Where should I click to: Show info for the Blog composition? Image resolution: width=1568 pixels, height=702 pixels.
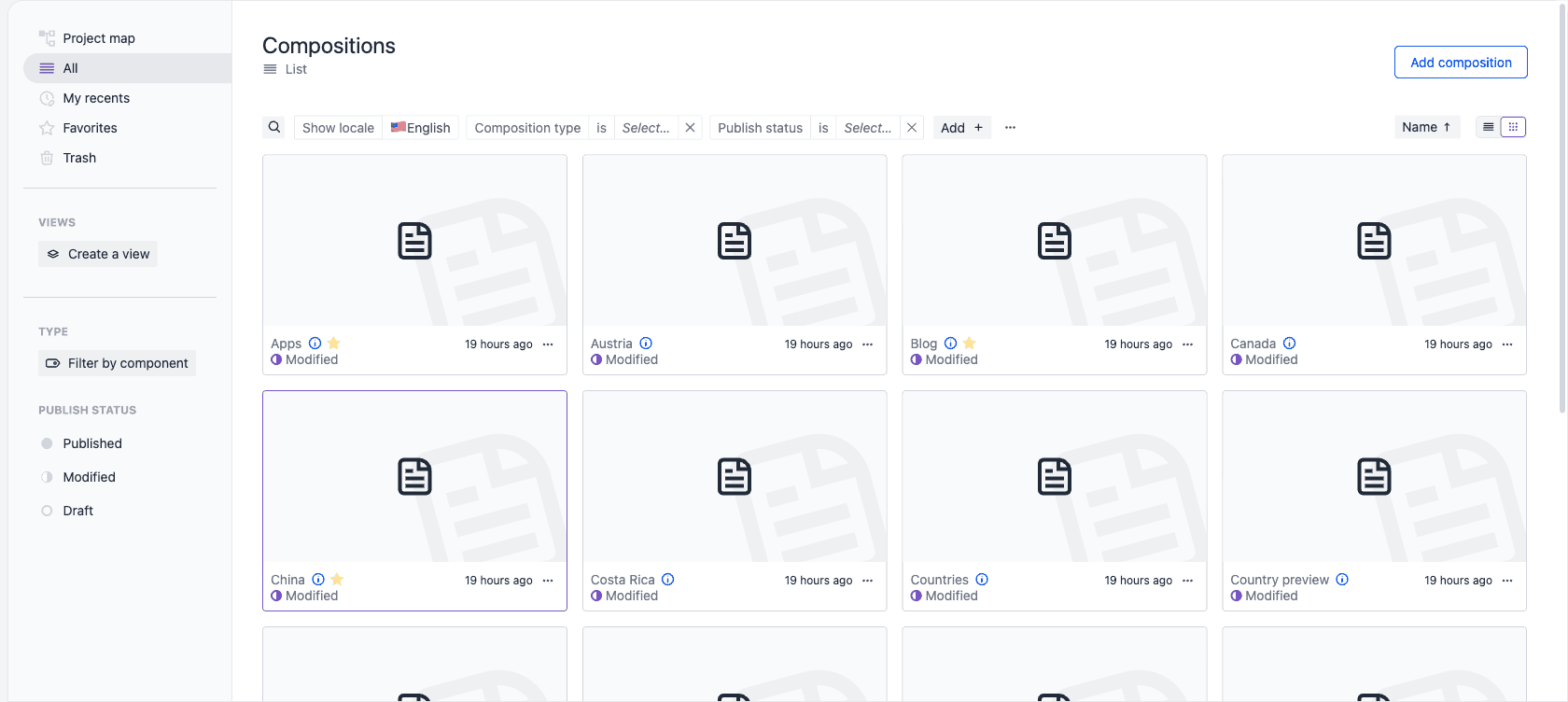pos(951,344)
